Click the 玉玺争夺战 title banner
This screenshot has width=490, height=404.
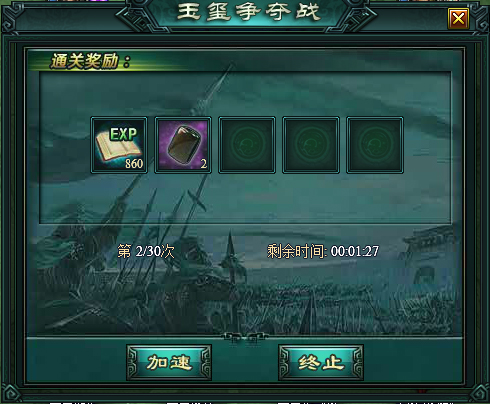[x=248, y=12]
